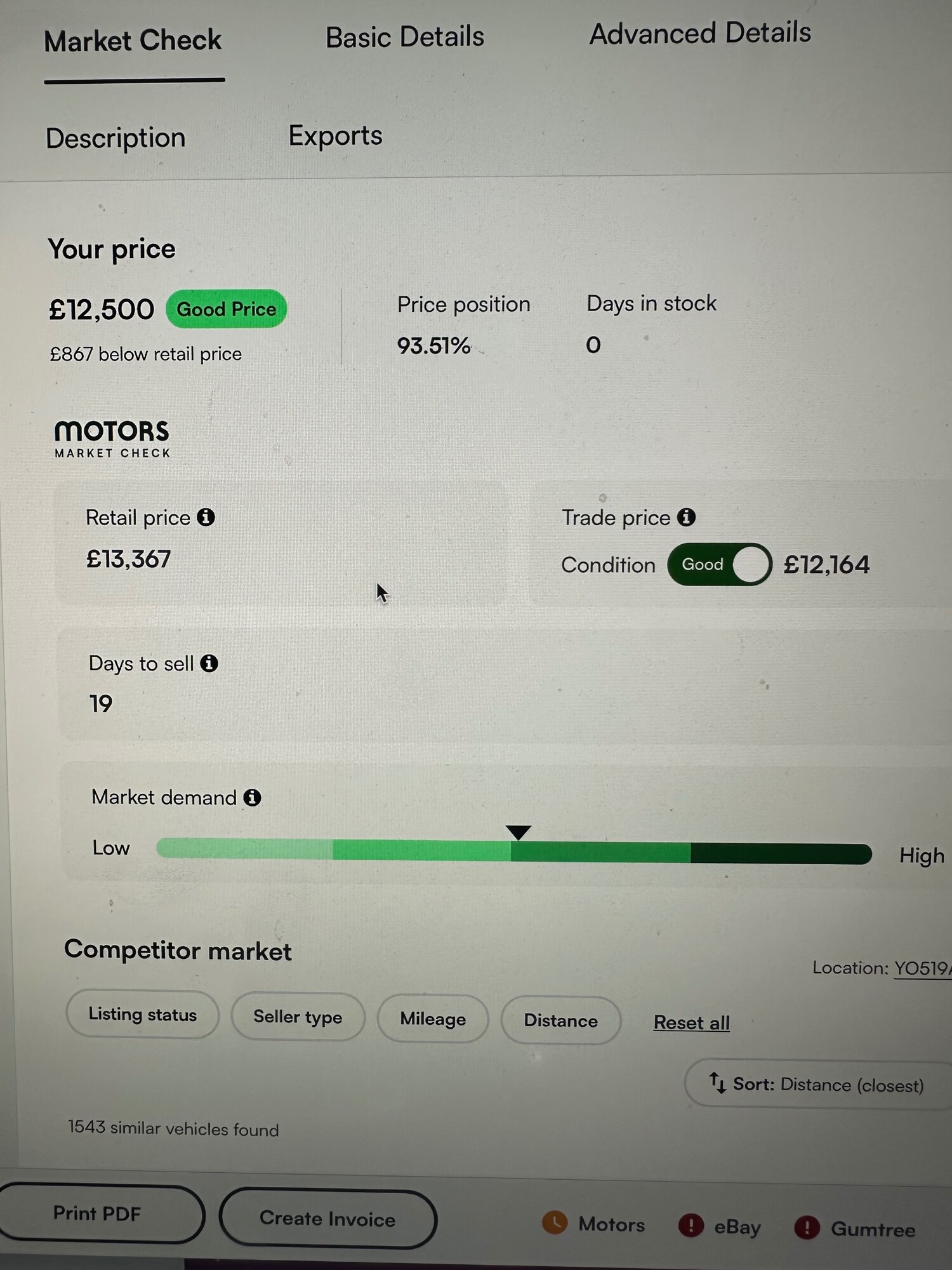This screenshot has height=1270, width=952.
Task: Expand the Distance filter
Action: (x=561, y=1021)
